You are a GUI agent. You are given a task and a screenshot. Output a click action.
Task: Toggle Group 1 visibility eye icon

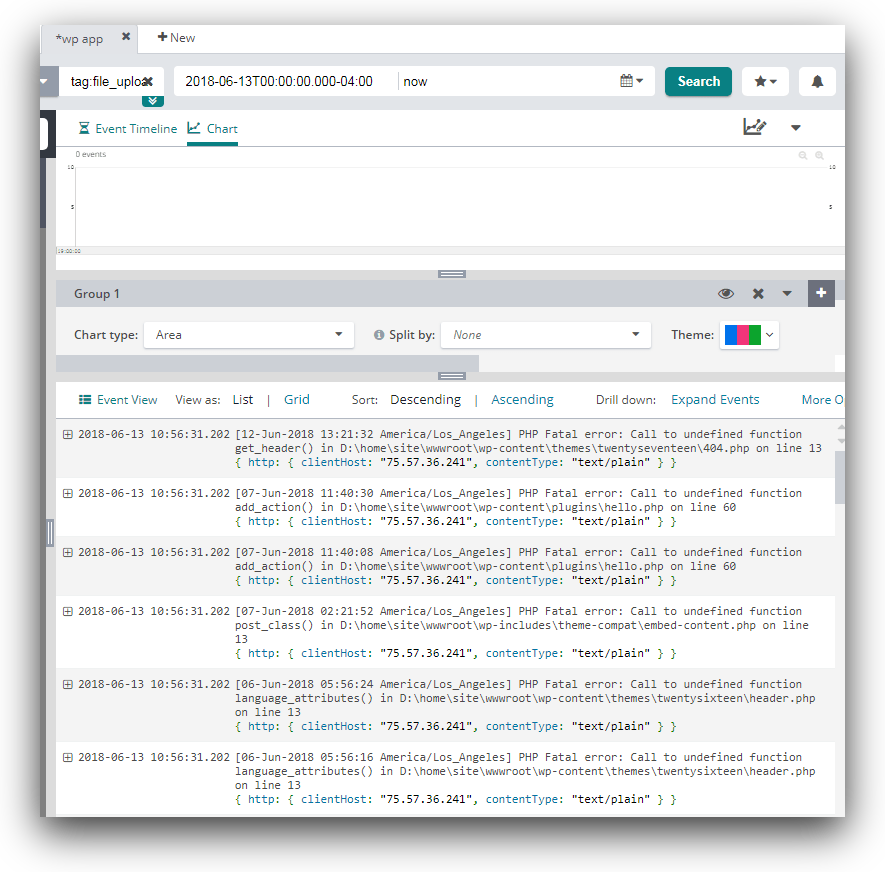click(x=726, y=294)
